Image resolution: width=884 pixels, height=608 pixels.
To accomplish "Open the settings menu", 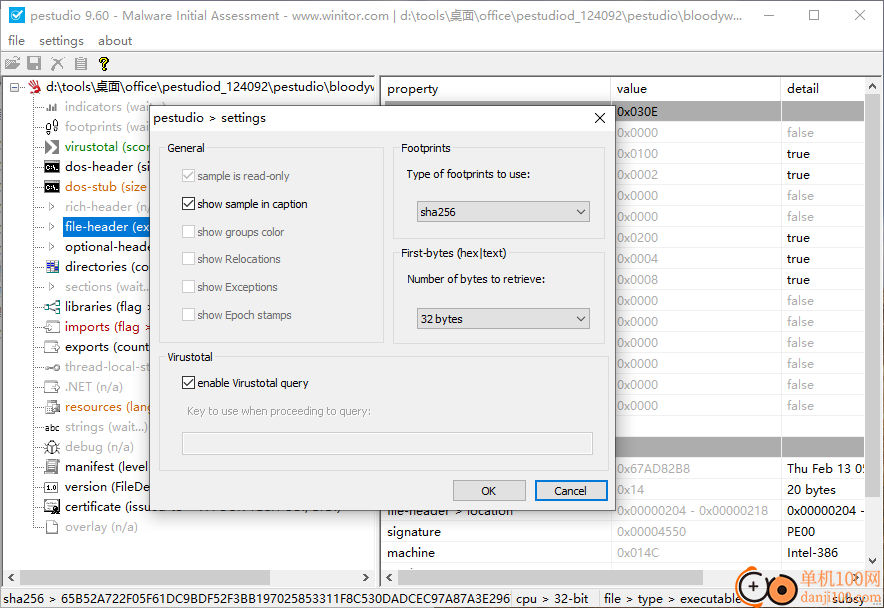I will (x=61, y=41).
